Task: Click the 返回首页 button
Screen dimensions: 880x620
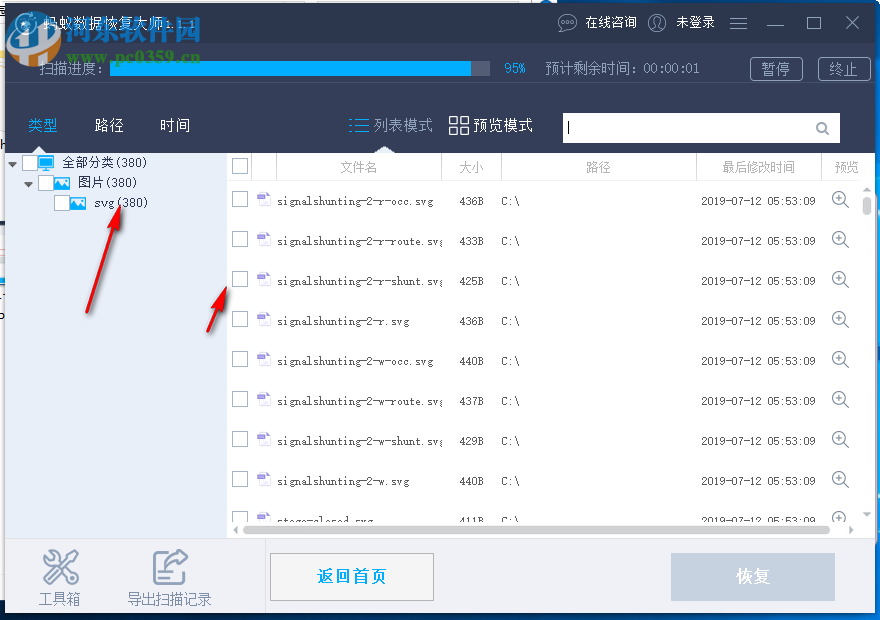Action: (x=351, y=577)
